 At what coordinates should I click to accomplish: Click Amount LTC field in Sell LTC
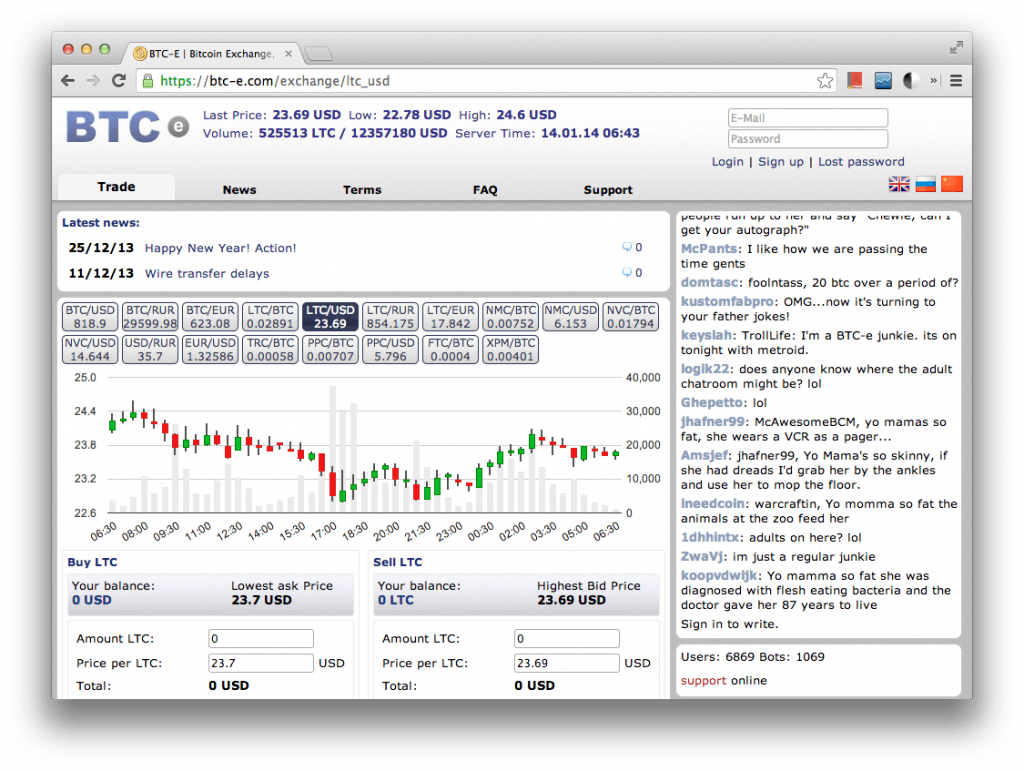[x=567, y=638]
